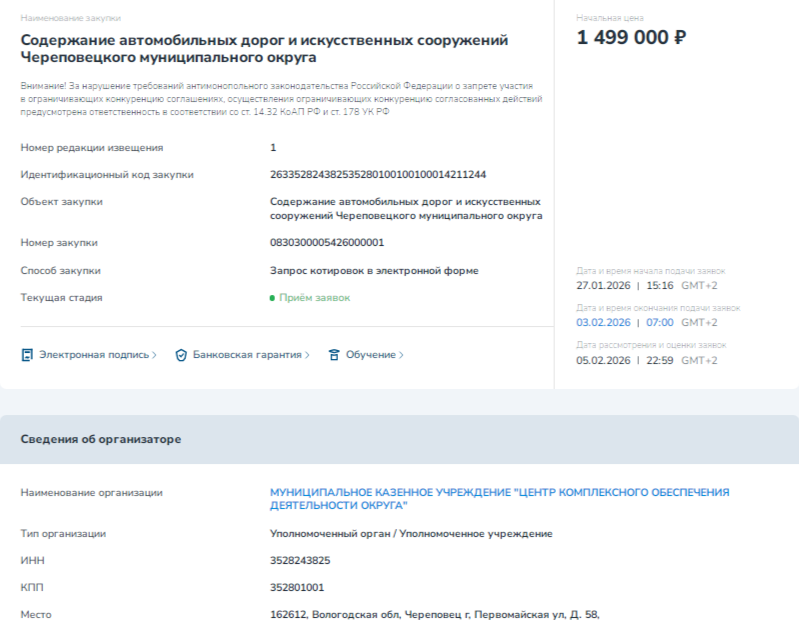Select the 03.02.2026 submission end date
Image resolution: width=799 pixels, height=620 pixels.
[603, 322]
